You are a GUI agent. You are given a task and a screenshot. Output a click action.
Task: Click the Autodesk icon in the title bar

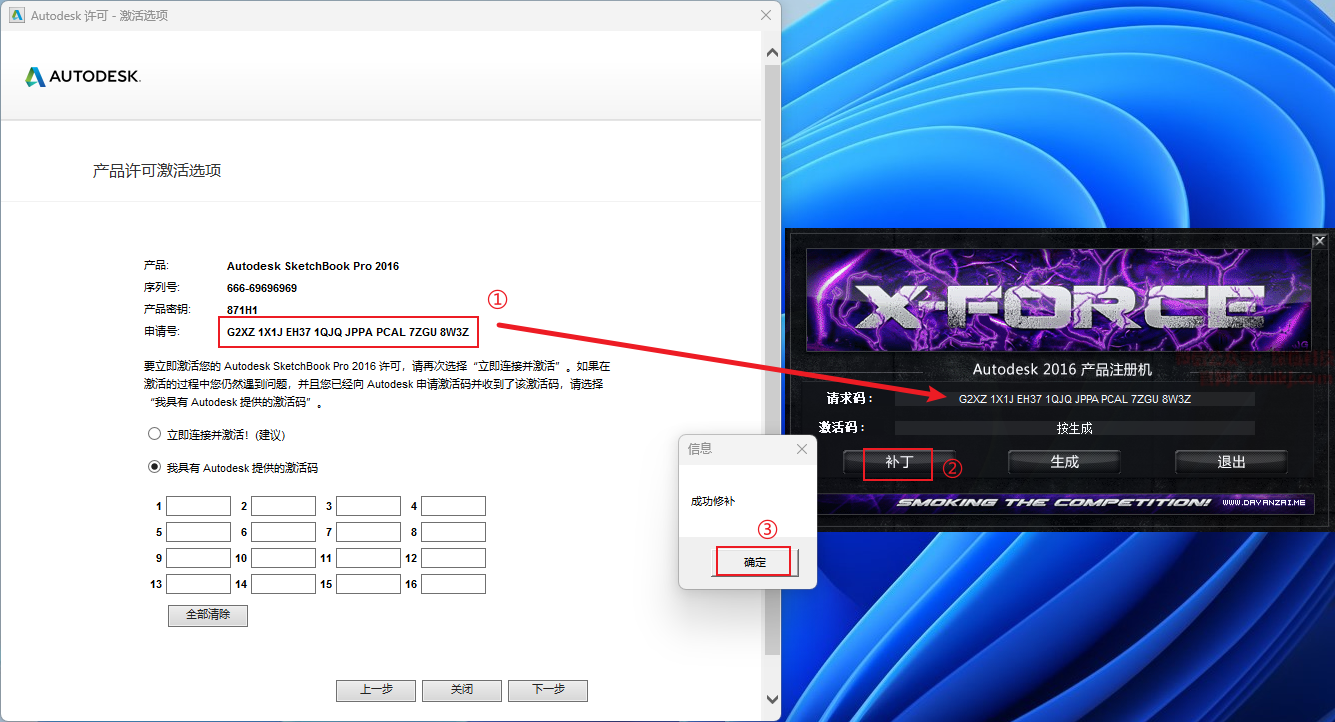click(x=16, y=15)
